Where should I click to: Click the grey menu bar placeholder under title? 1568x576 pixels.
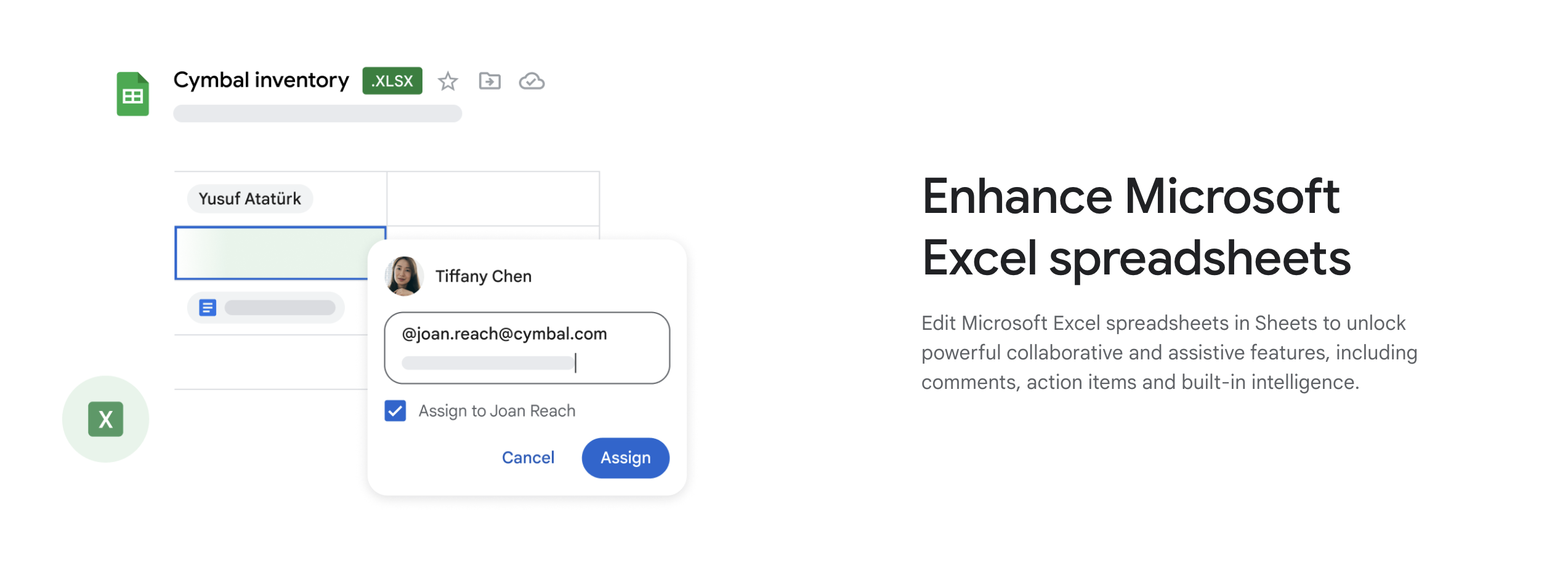(x=317, y=113)
